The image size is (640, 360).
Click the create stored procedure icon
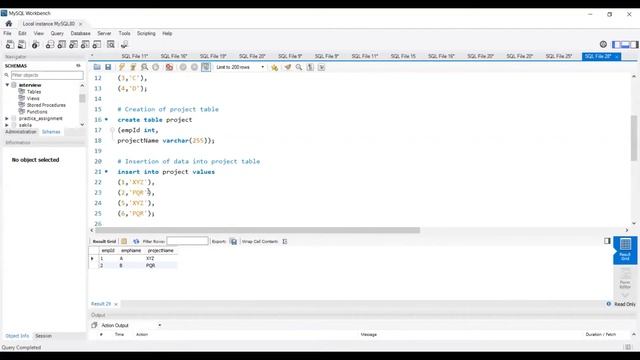tap(85, 44)
